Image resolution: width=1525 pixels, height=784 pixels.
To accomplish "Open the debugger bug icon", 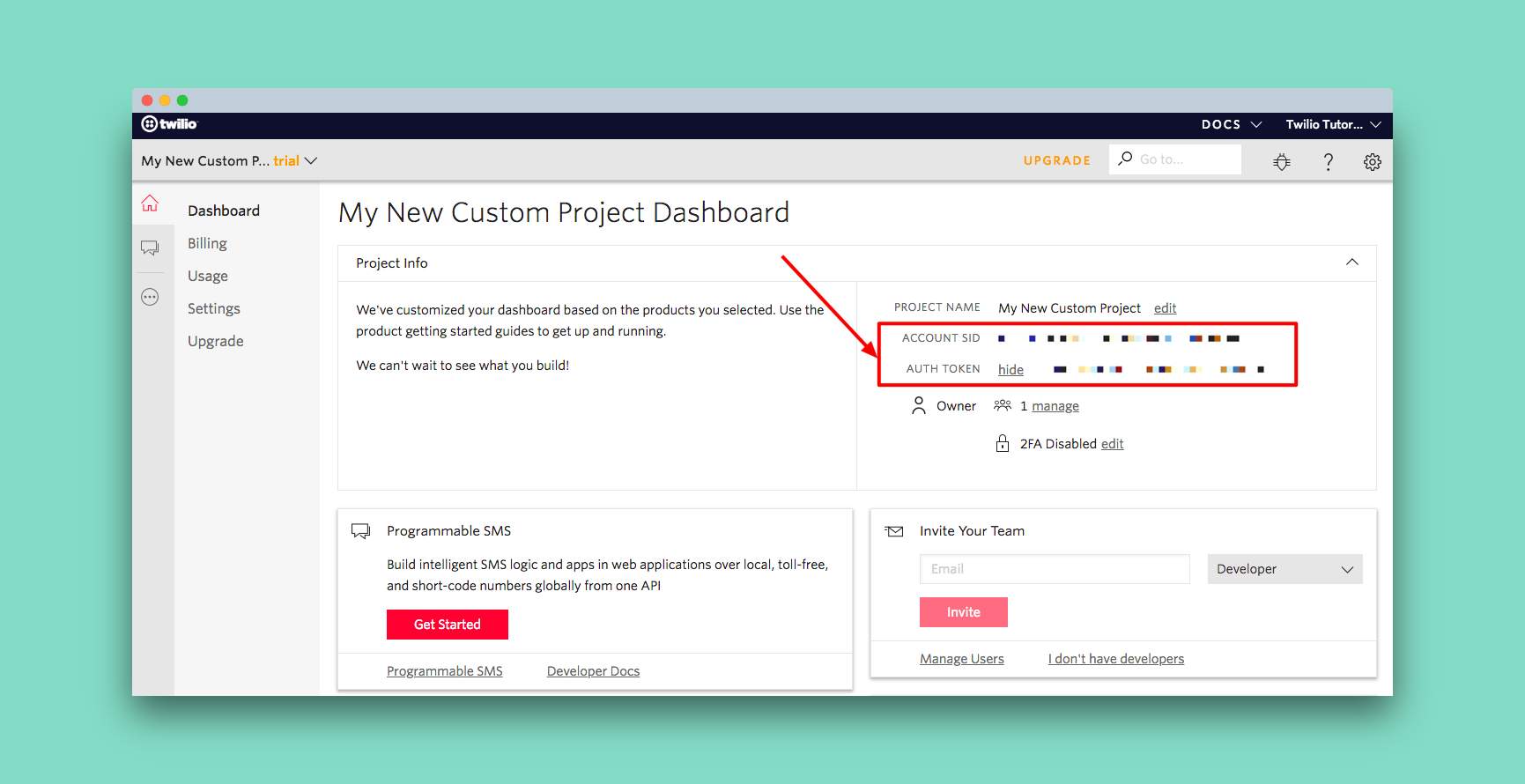I will [1282, 161].
